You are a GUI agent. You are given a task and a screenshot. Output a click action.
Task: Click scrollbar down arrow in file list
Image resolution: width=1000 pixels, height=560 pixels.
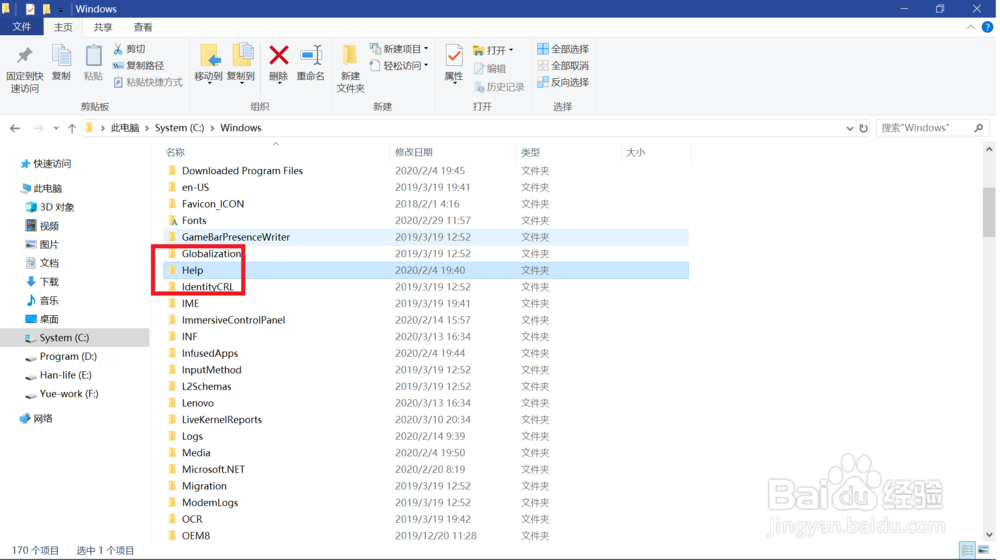coord(989,534)
